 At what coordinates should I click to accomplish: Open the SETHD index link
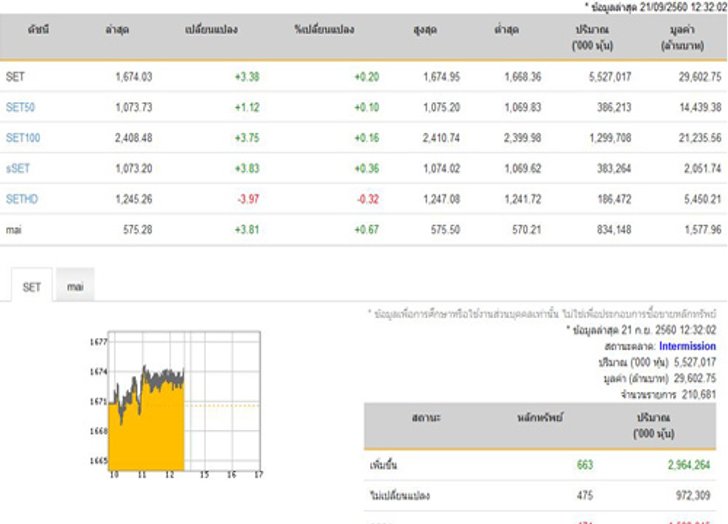pyautogui.click(x=22, y=199)
